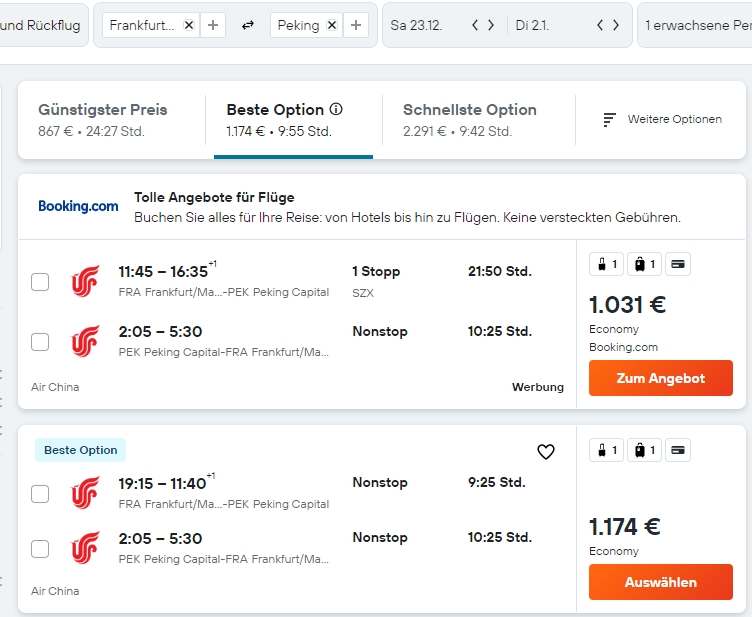Add another origin airport with plus icon
Image resolution: width=752 pixels, height=617 pixels.
pos(212,25)
